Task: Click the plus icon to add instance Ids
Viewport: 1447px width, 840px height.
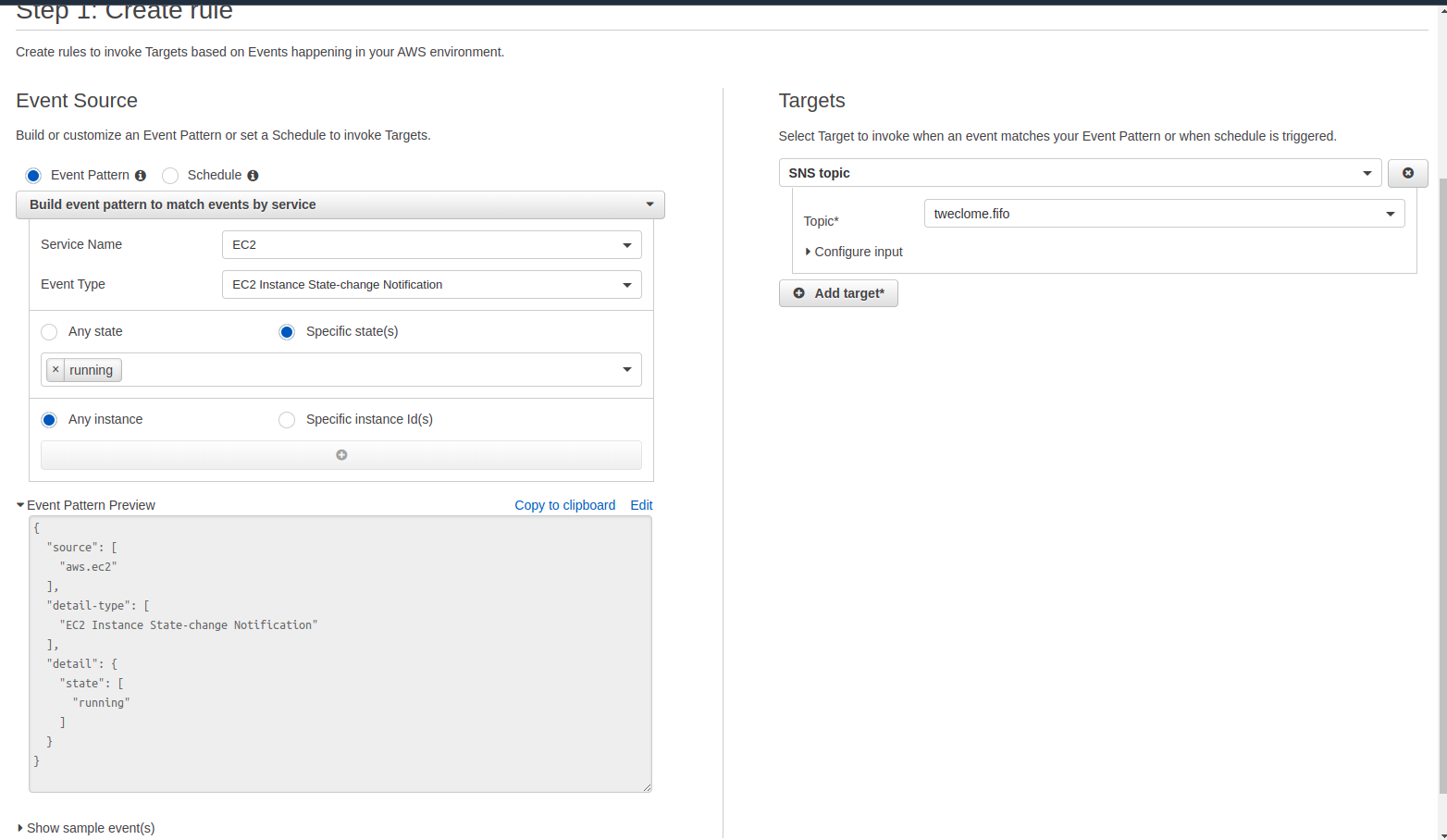Action: point(340,454)
